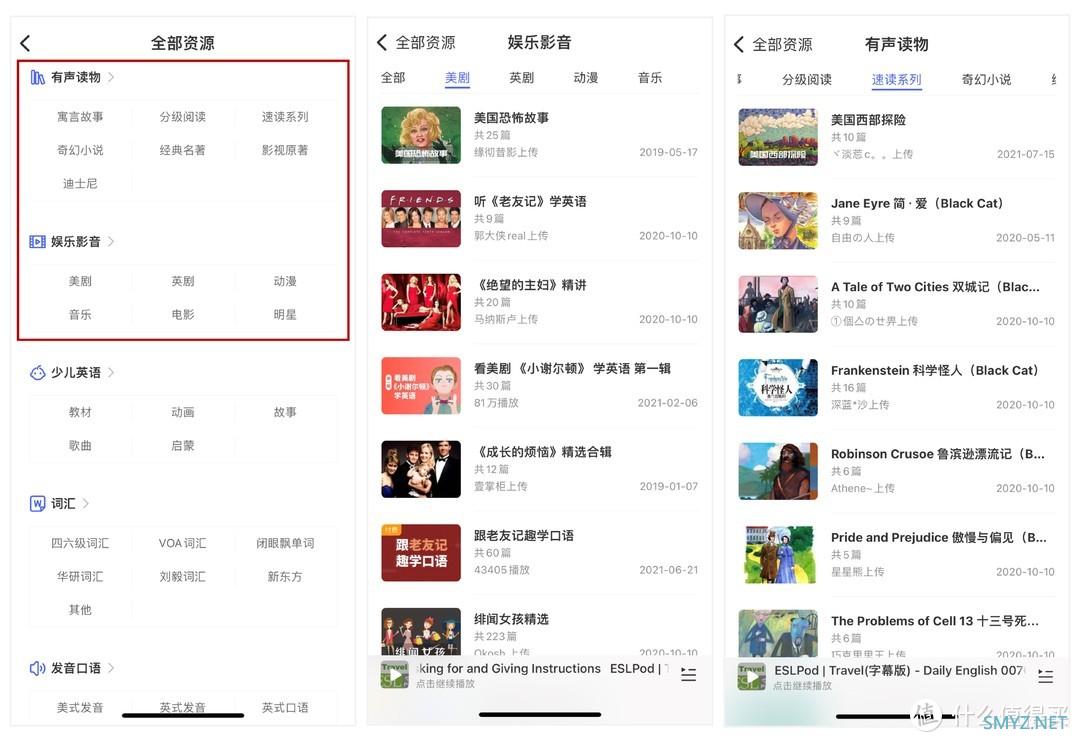Open The Problems of Cell 13 item

click(897, 633)
